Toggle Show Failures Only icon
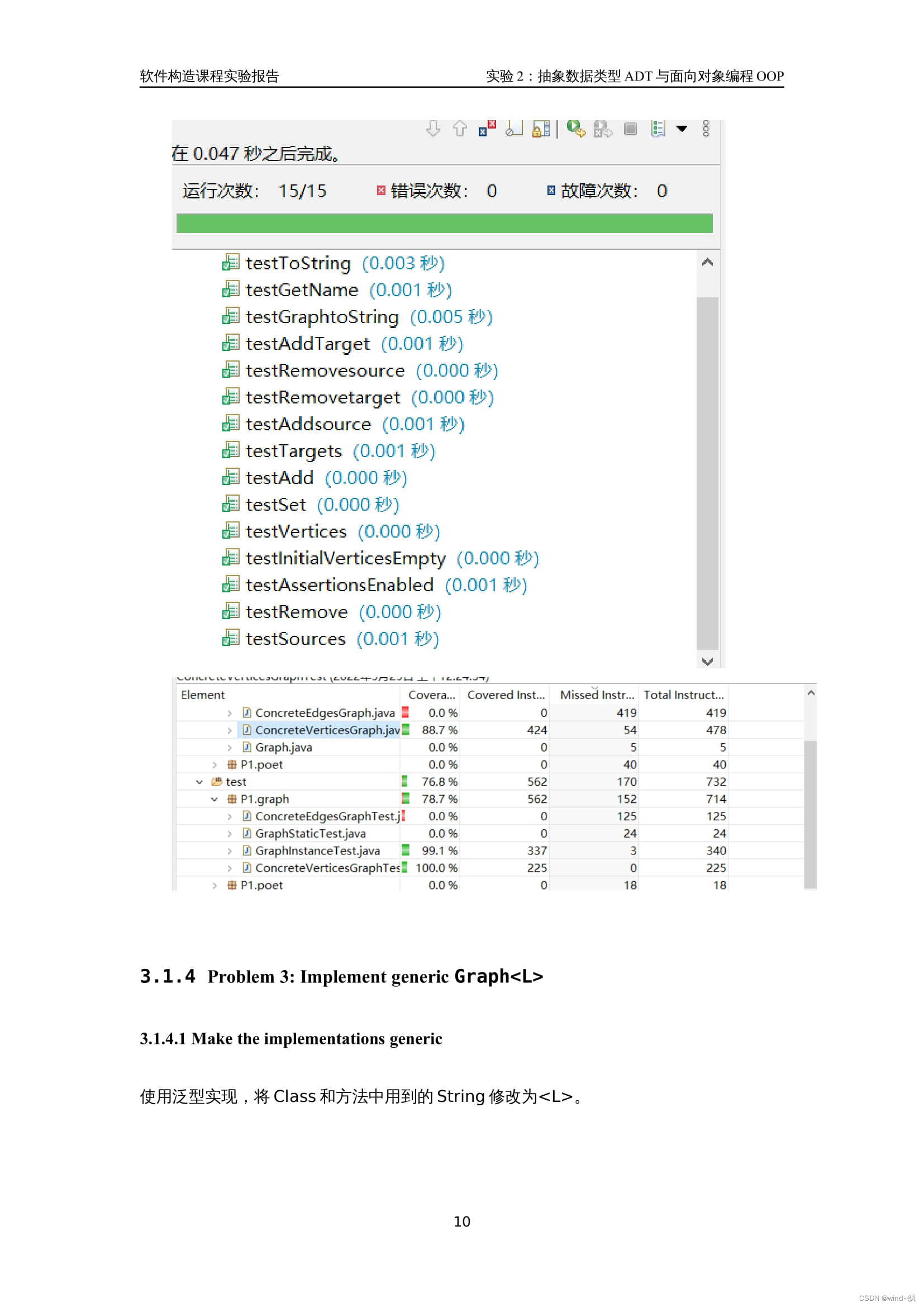This screenshot has height=1307, width=924. pyautogui.click(x=487, y=129)
